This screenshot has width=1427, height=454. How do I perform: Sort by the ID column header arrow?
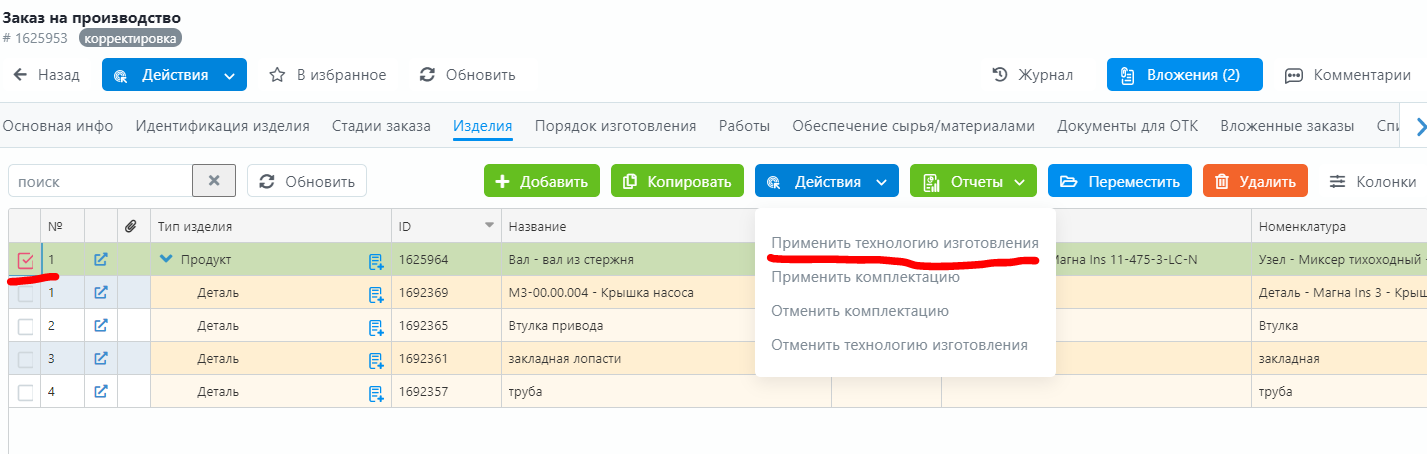point(489,227)
